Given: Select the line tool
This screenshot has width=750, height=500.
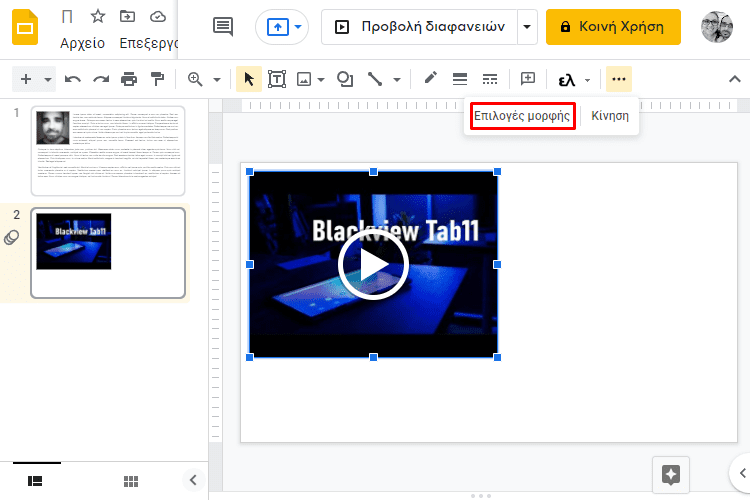Looking at the screenshot, I should [x=375, y=79].
